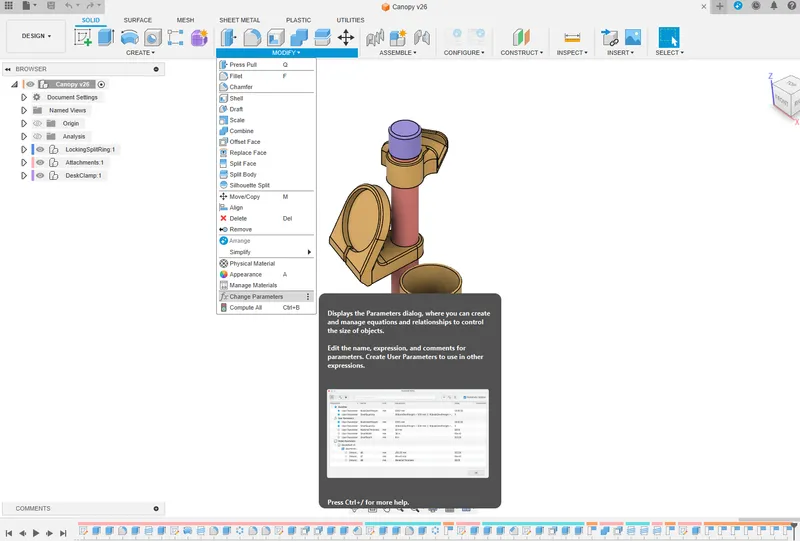
Task: Open the Design workspace dropdown
Action: 37,36
